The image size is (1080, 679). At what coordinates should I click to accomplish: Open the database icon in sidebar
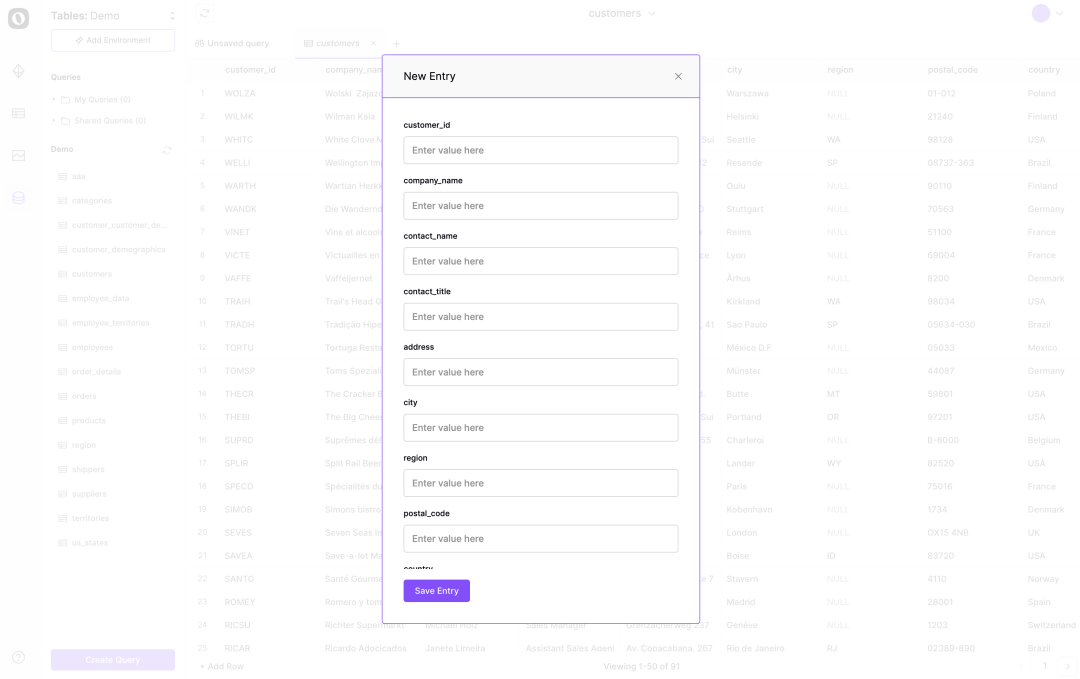click(18, 198)
